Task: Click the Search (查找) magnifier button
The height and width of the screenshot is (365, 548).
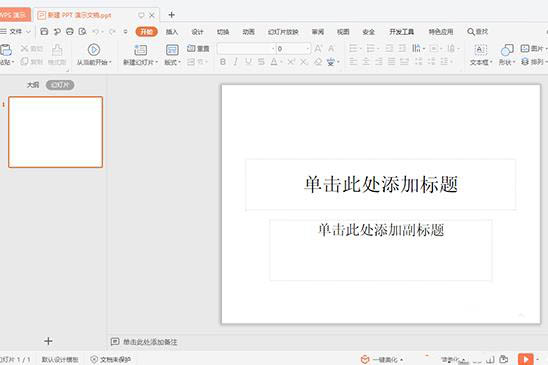Action: [x=477, y=32]
